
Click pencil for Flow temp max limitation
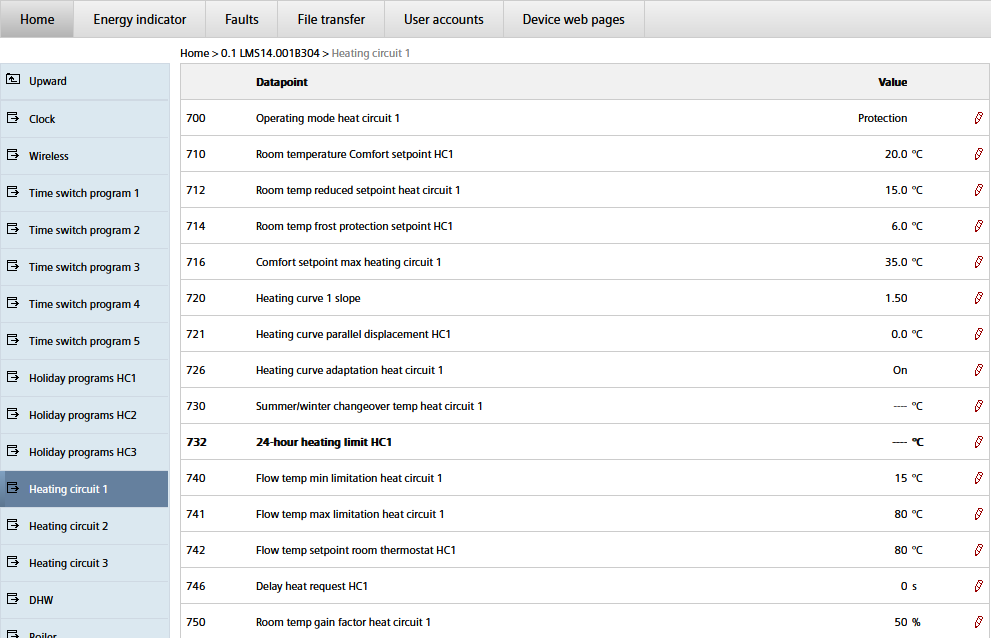coord(978,514)
